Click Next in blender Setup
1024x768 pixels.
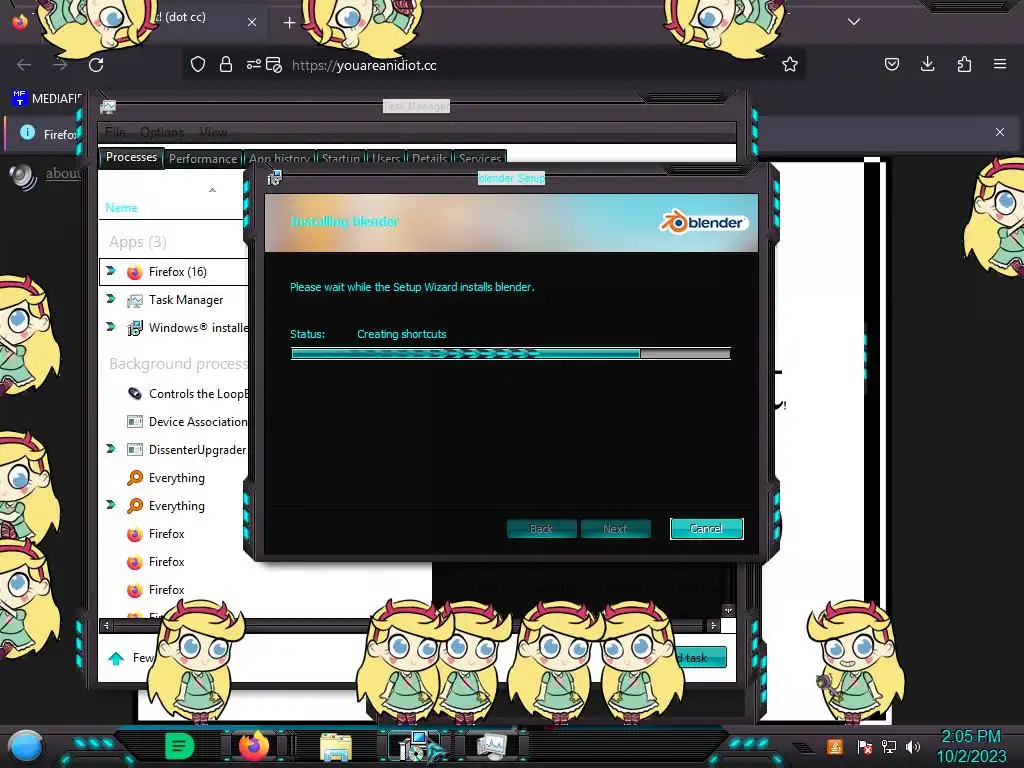(615, 529)
